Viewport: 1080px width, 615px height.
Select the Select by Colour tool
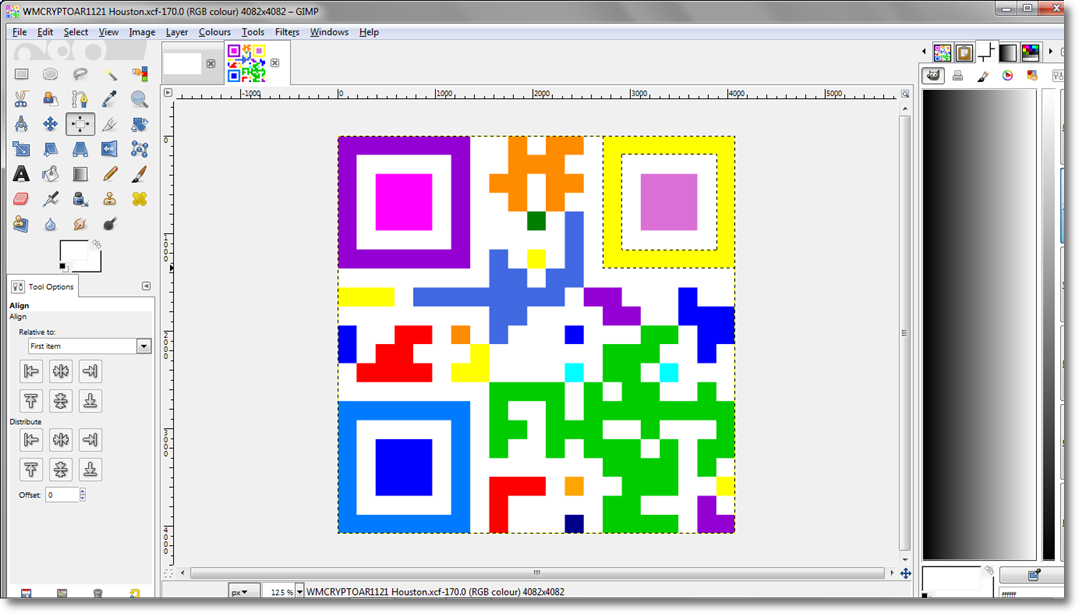coord(139,74)
